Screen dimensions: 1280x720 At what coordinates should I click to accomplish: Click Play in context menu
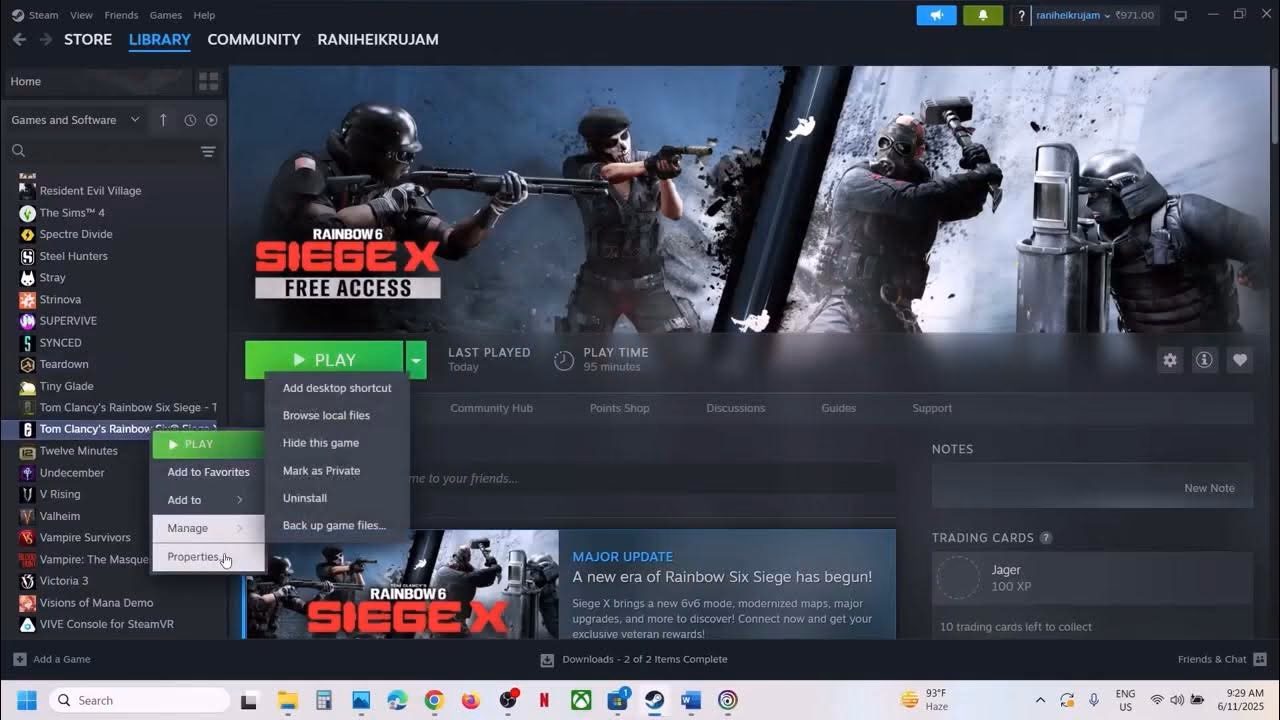coord(208,444)
